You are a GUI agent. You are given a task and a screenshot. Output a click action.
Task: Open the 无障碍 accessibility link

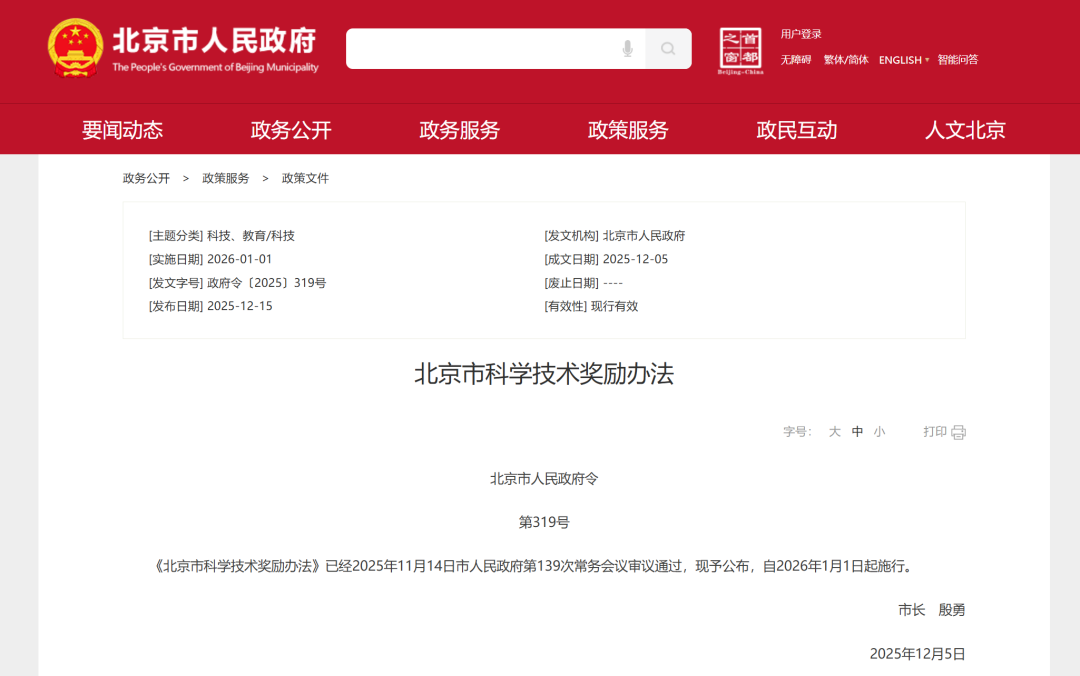(x=796, y=60)
